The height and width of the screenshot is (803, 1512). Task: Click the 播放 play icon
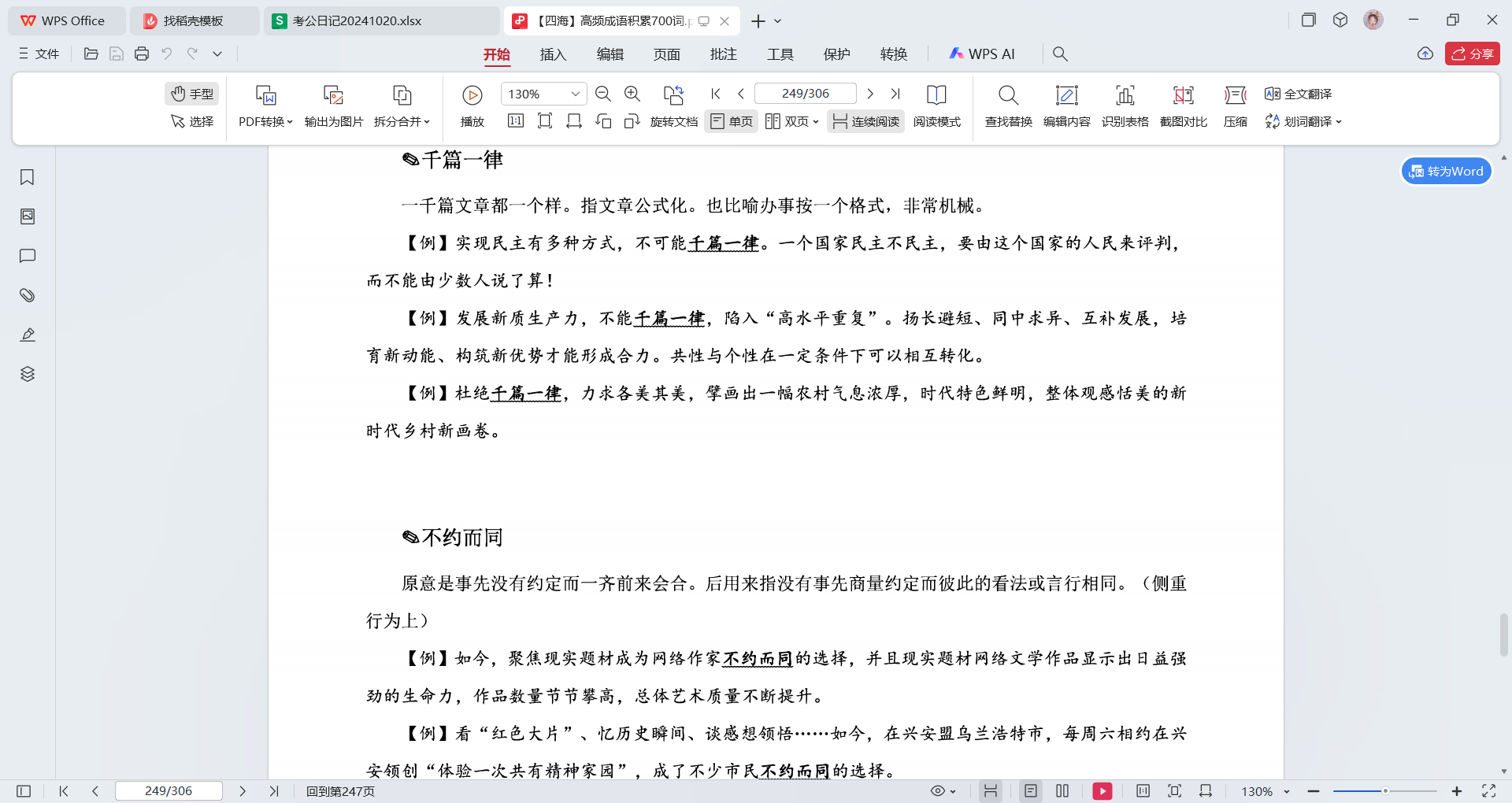point(472,95)
